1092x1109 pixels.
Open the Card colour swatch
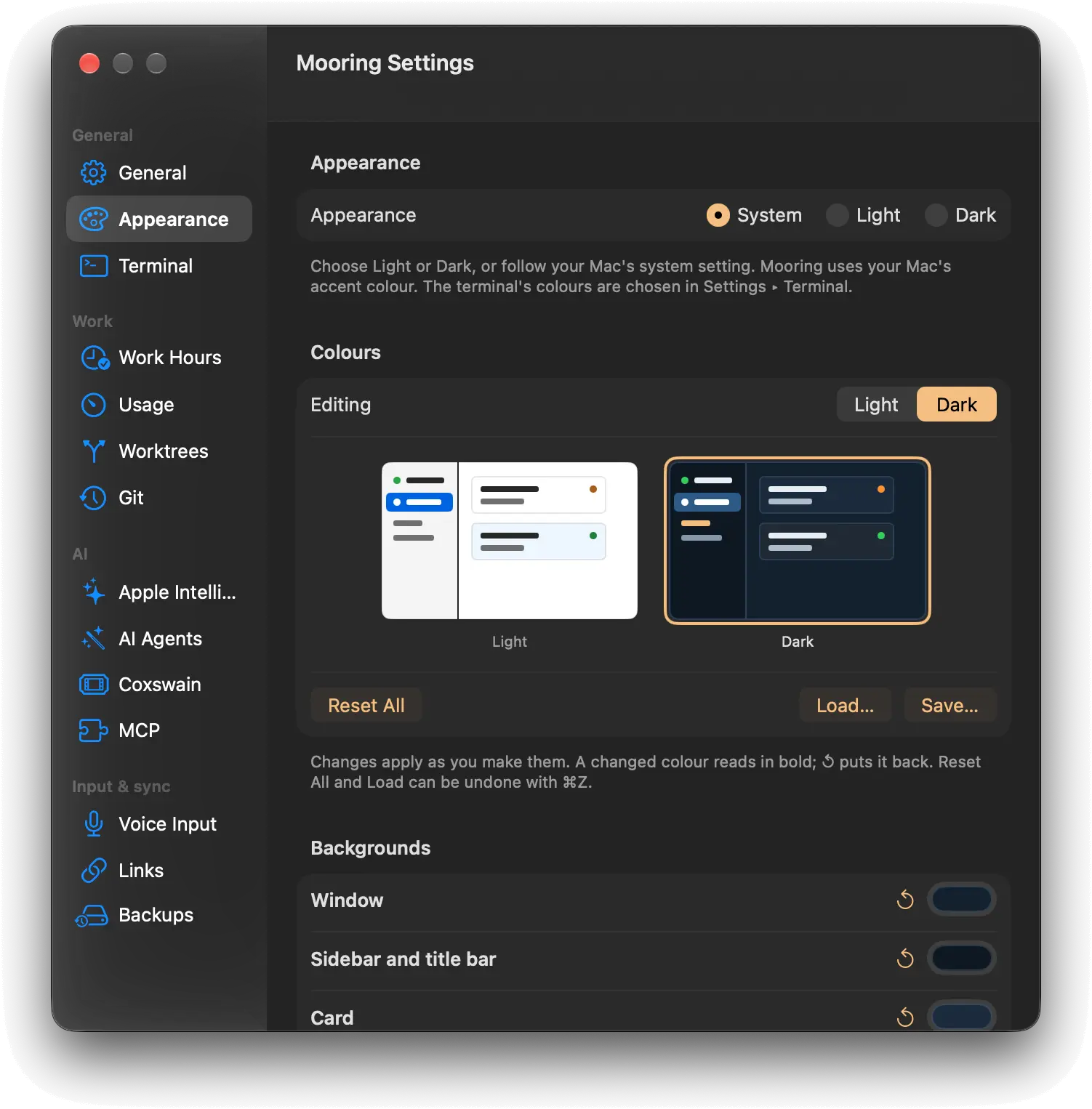(x=961, y=1016)
